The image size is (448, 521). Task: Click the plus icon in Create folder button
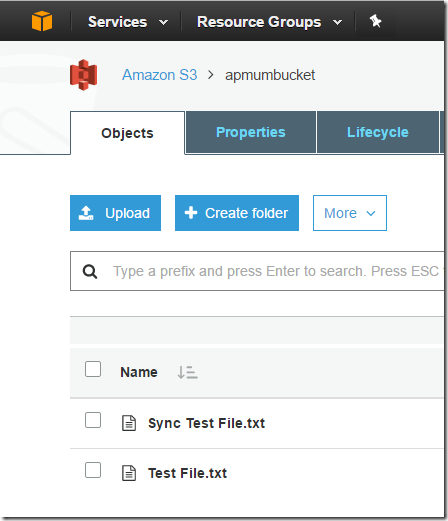coord(191,213)
